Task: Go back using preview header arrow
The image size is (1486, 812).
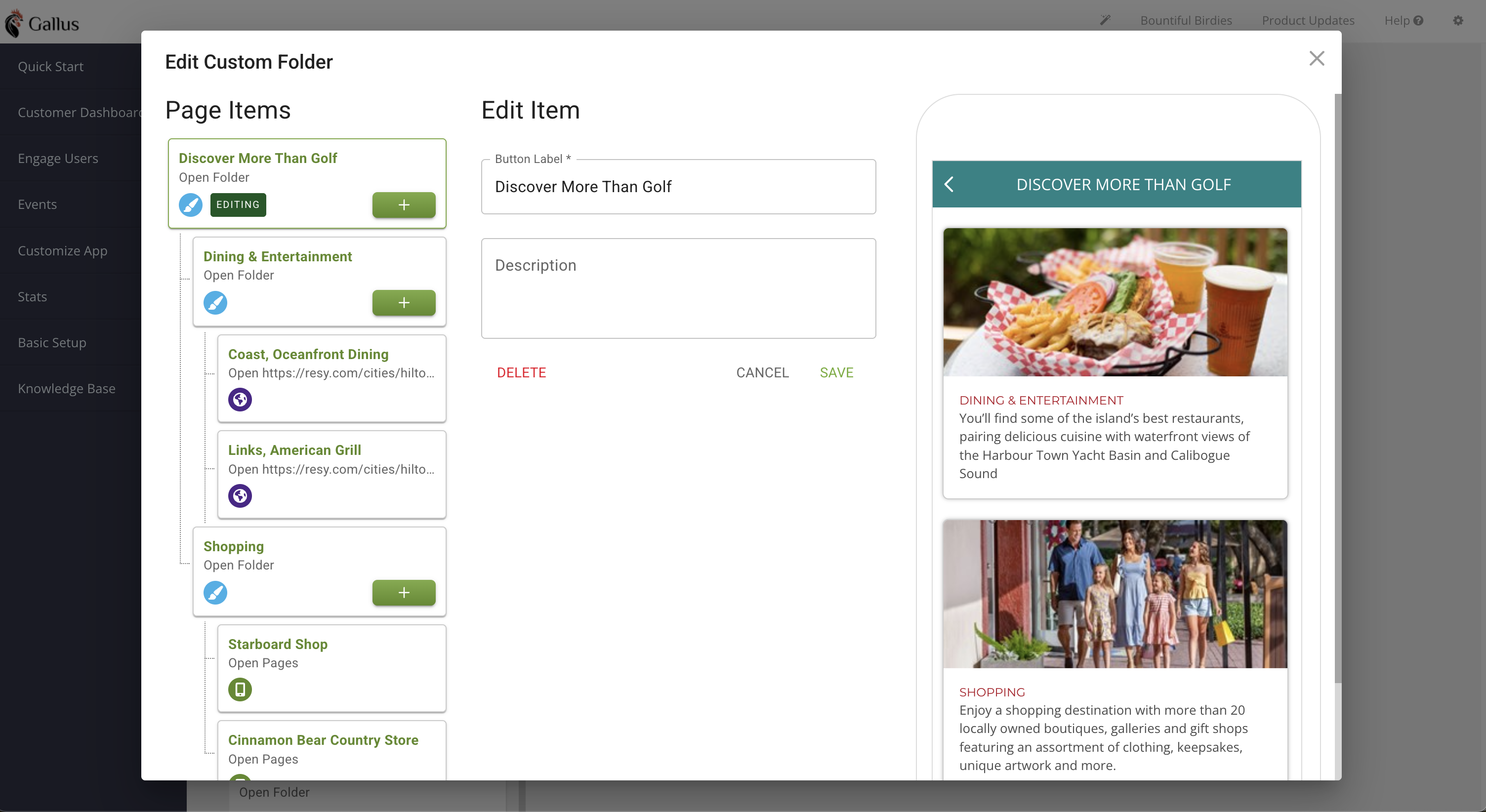Action: 949,185
